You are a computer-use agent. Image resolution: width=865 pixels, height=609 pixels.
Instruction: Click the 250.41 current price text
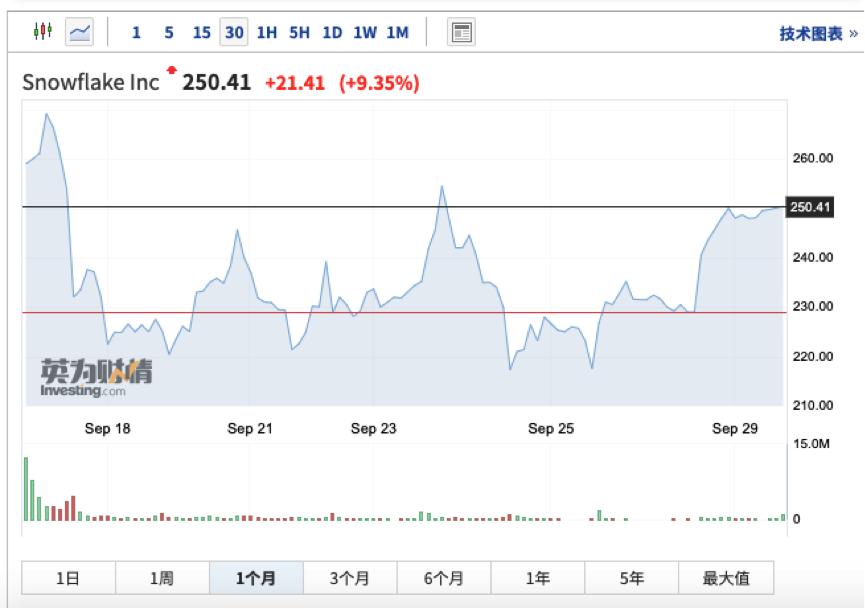216,83
